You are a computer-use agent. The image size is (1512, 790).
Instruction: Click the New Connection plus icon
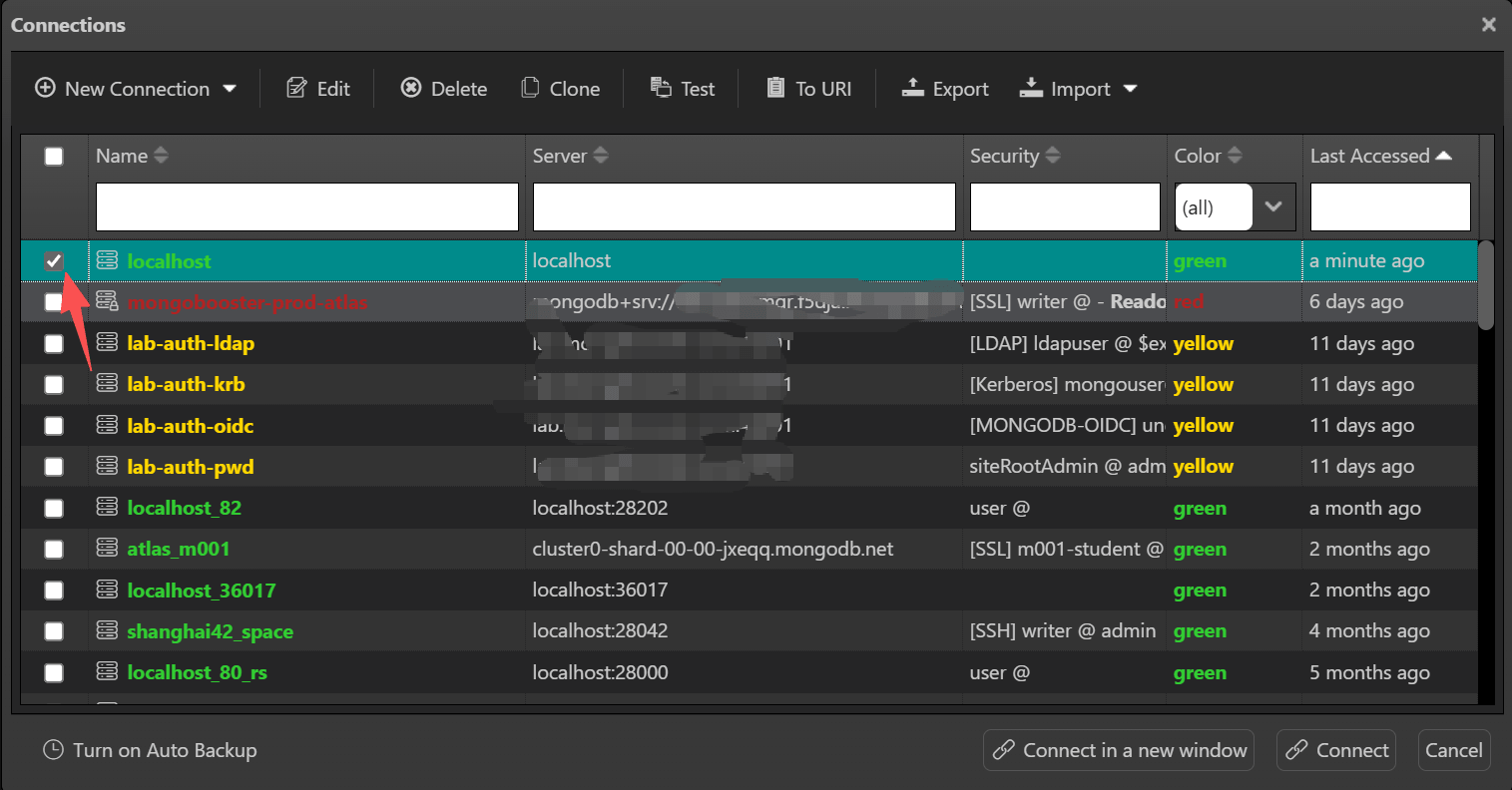[45, 88]
